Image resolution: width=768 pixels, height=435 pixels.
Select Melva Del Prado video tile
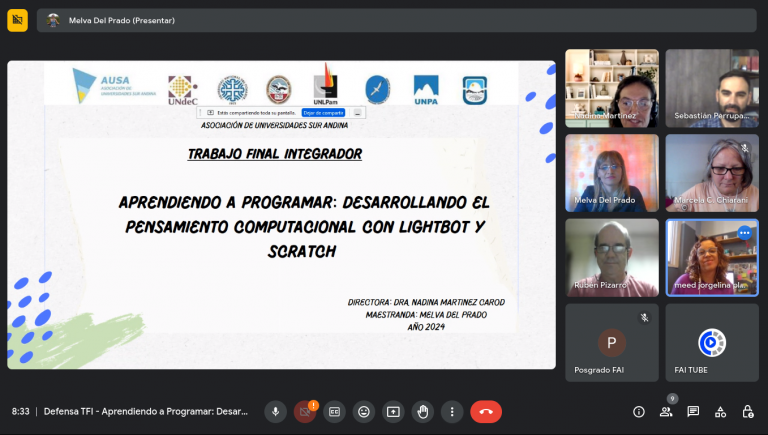612,173
